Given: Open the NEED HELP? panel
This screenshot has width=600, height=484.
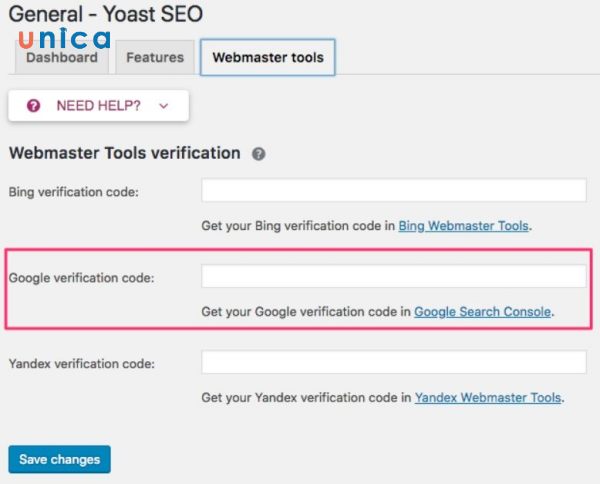Looking at the screenshot, I should 98,105.
